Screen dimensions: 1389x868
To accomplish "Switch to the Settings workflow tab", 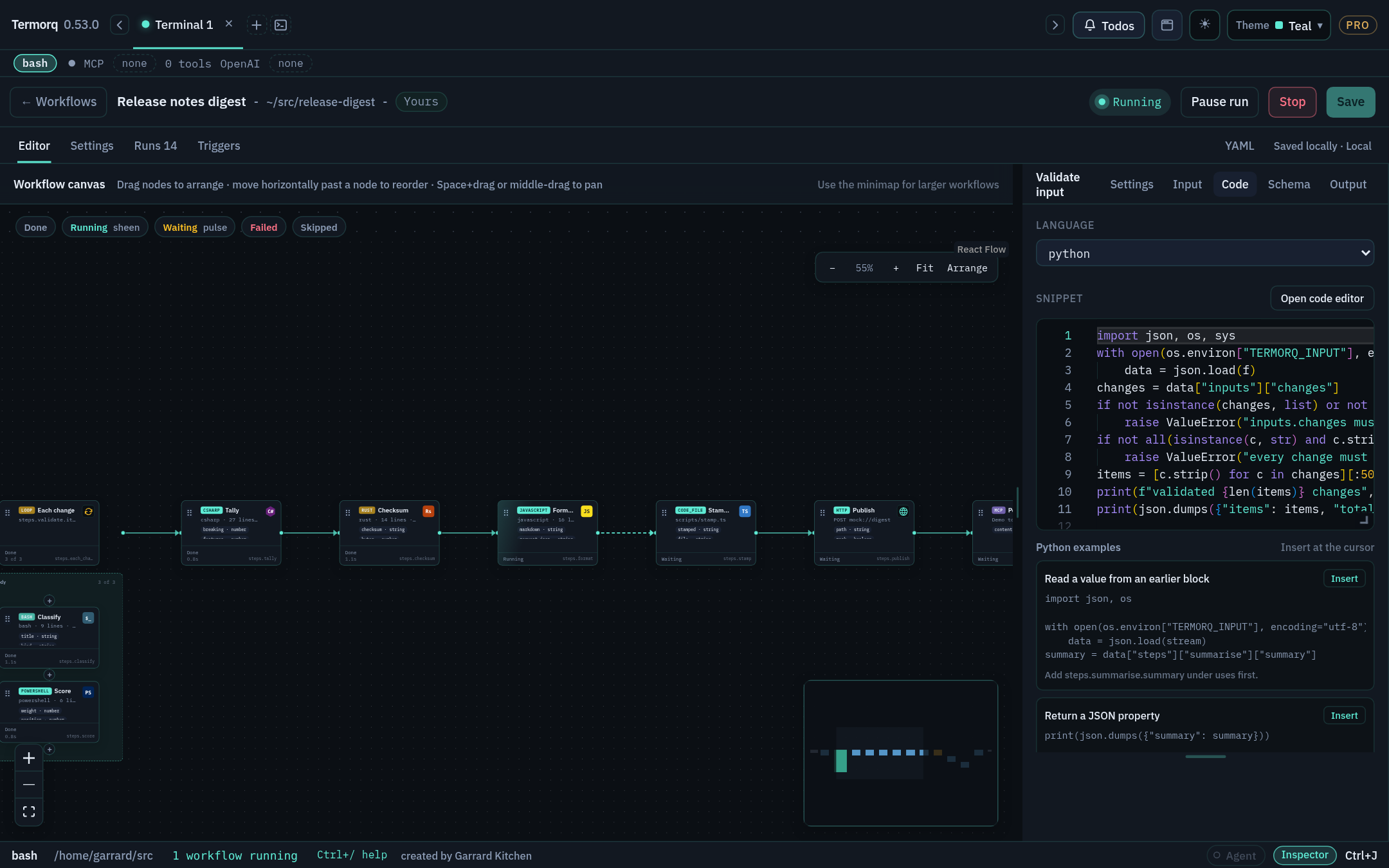I will [92, 146].
